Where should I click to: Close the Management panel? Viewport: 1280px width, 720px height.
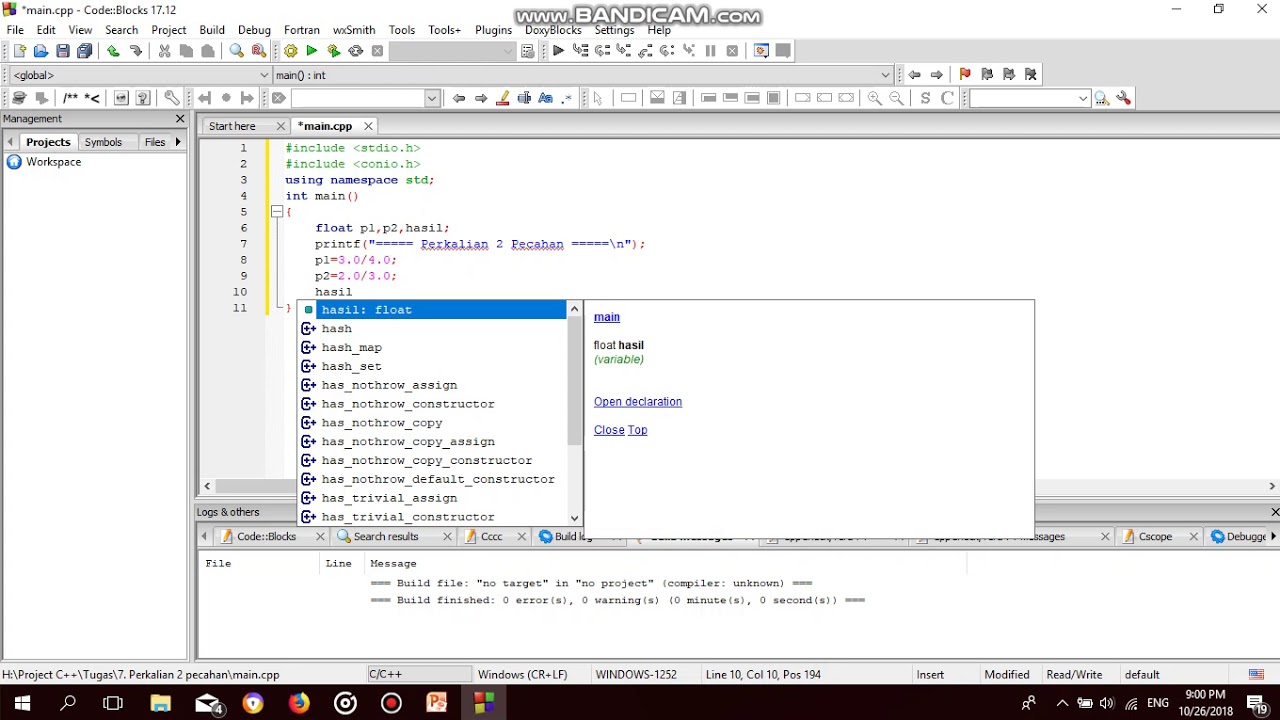[x=180, y=119]
